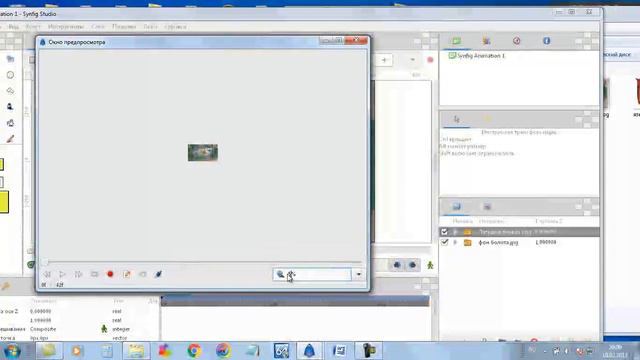The width and height of the screenshot is (640, 360).
Task: Click the Synfig Studio icon in the taskbar
Action: tap(309, 351)
